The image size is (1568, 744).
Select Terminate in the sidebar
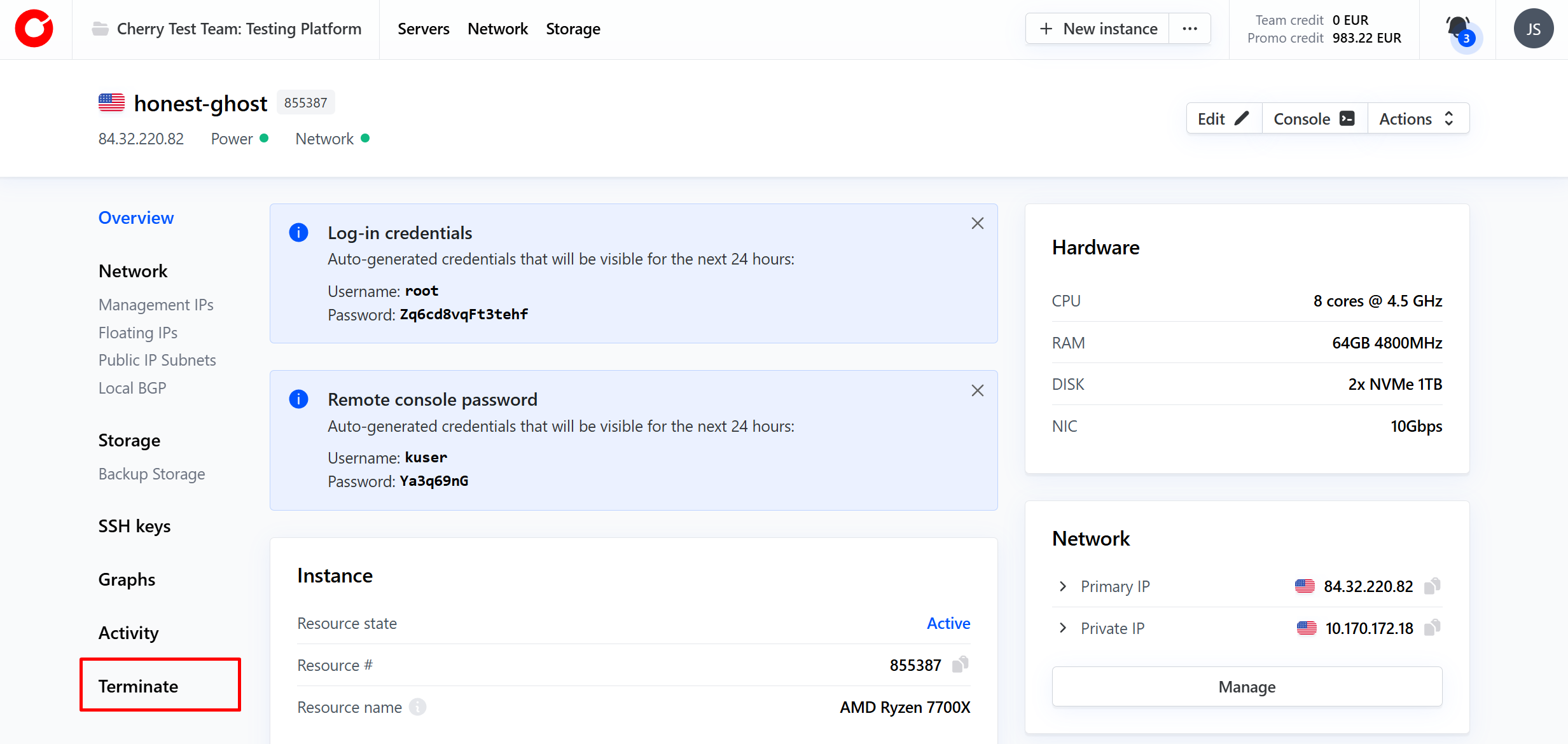point(138,685)
